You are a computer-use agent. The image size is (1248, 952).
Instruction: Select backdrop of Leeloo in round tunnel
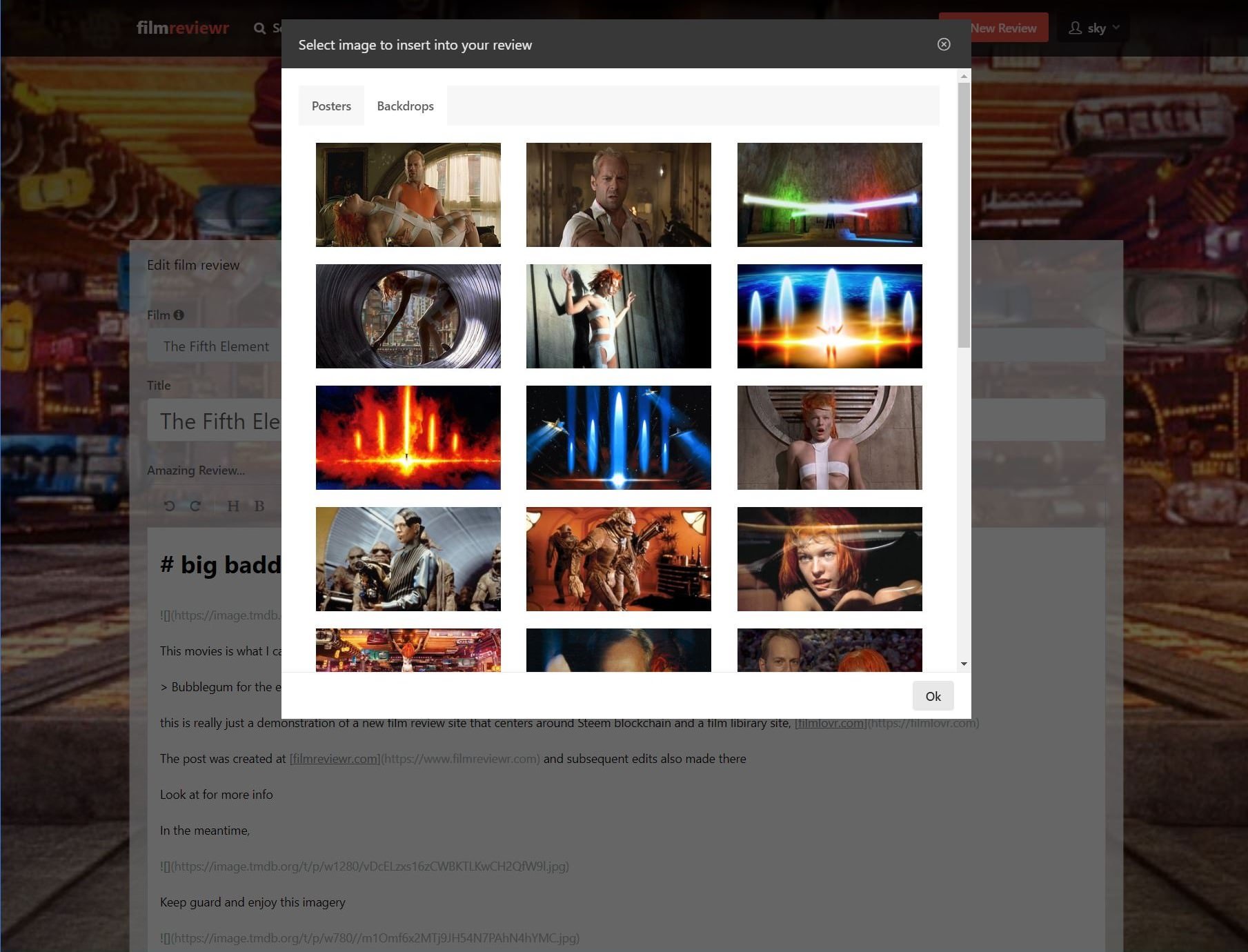pyautogui.click(x=408, y=316)
